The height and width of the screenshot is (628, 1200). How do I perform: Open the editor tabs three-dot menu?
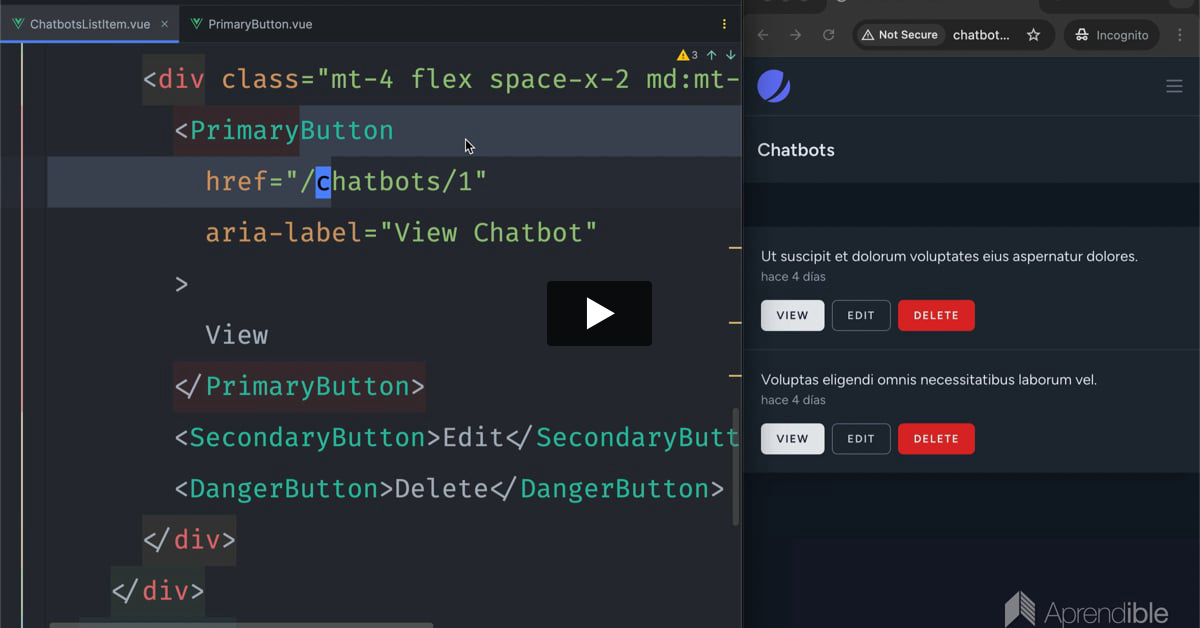click(x=725, y=24)
